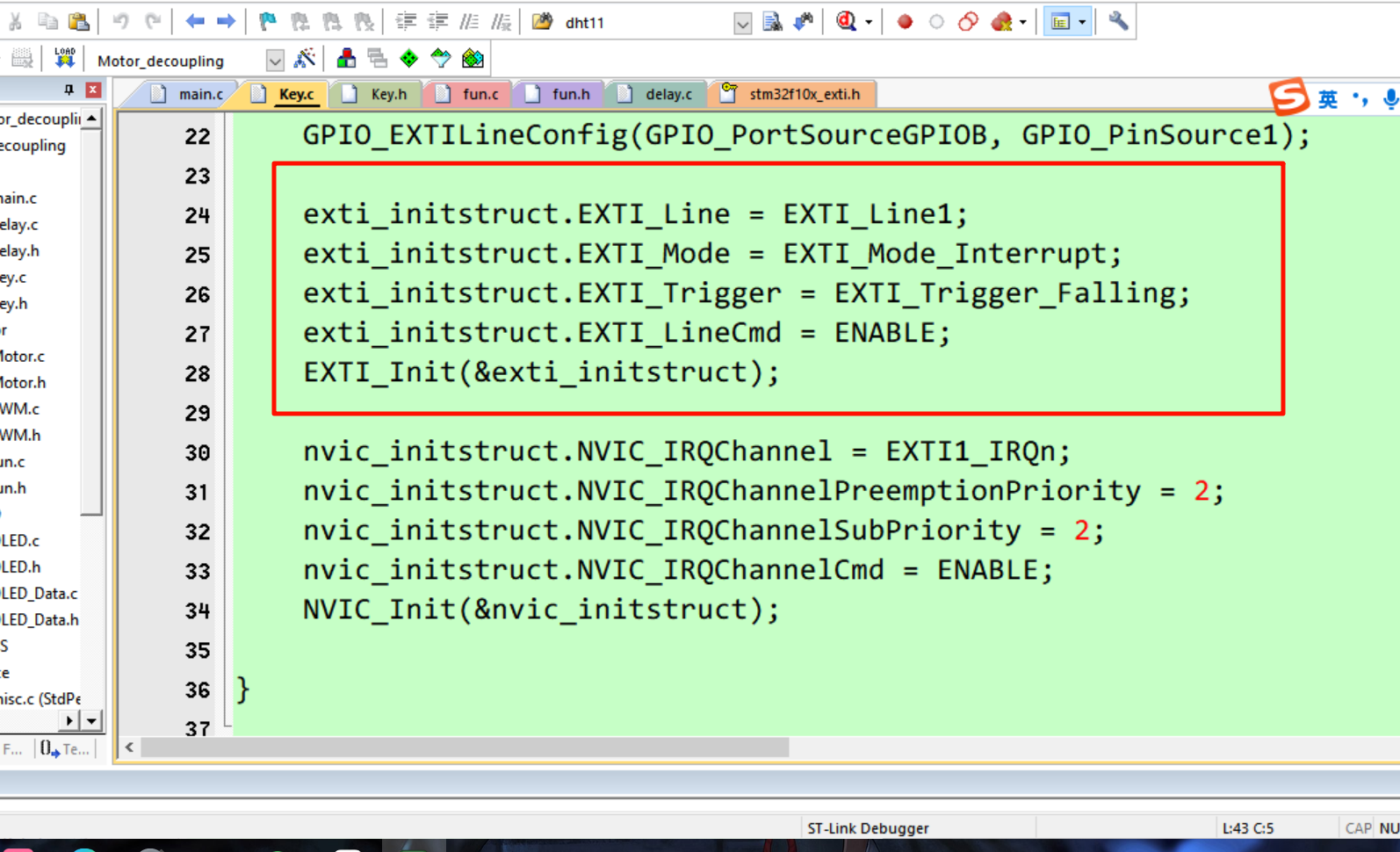Click the project tree scroll down arrow

[x=91, y=721]
